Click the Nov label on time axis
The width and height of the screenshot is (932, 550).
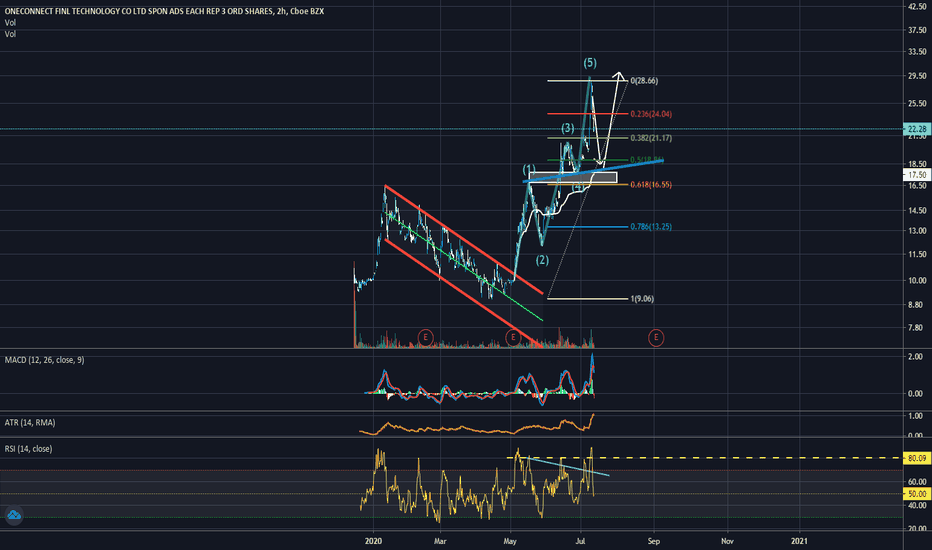click(727, 541)
